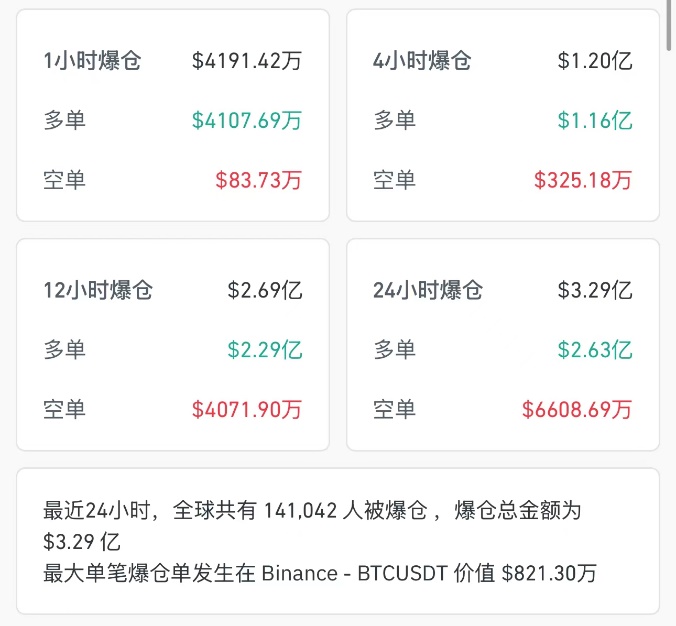Click the 12-hour long value $2.29亿
The image size is (676, 626).
point(264,350)
